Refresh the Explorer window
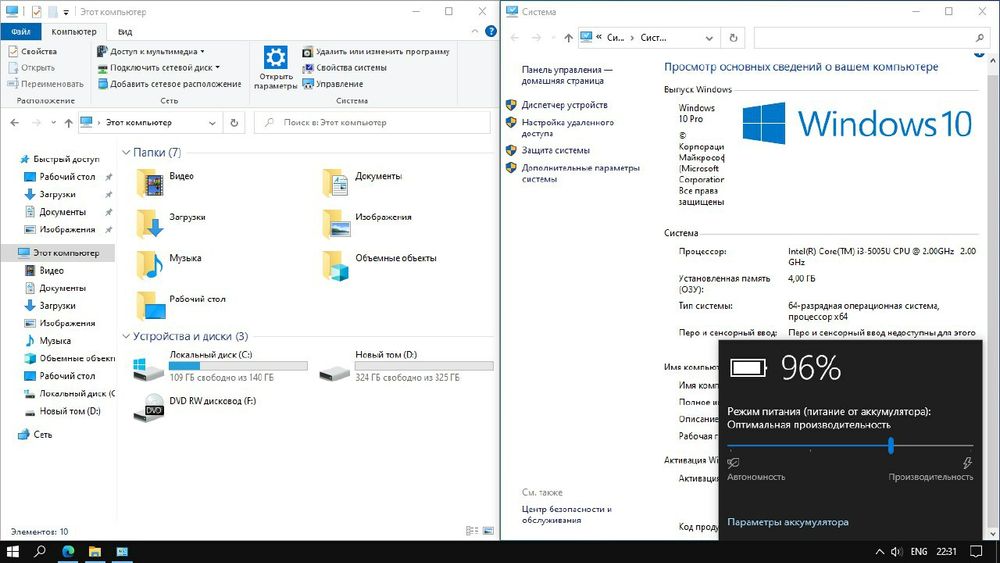This screenshot has height=563, width=1000. 234,122
